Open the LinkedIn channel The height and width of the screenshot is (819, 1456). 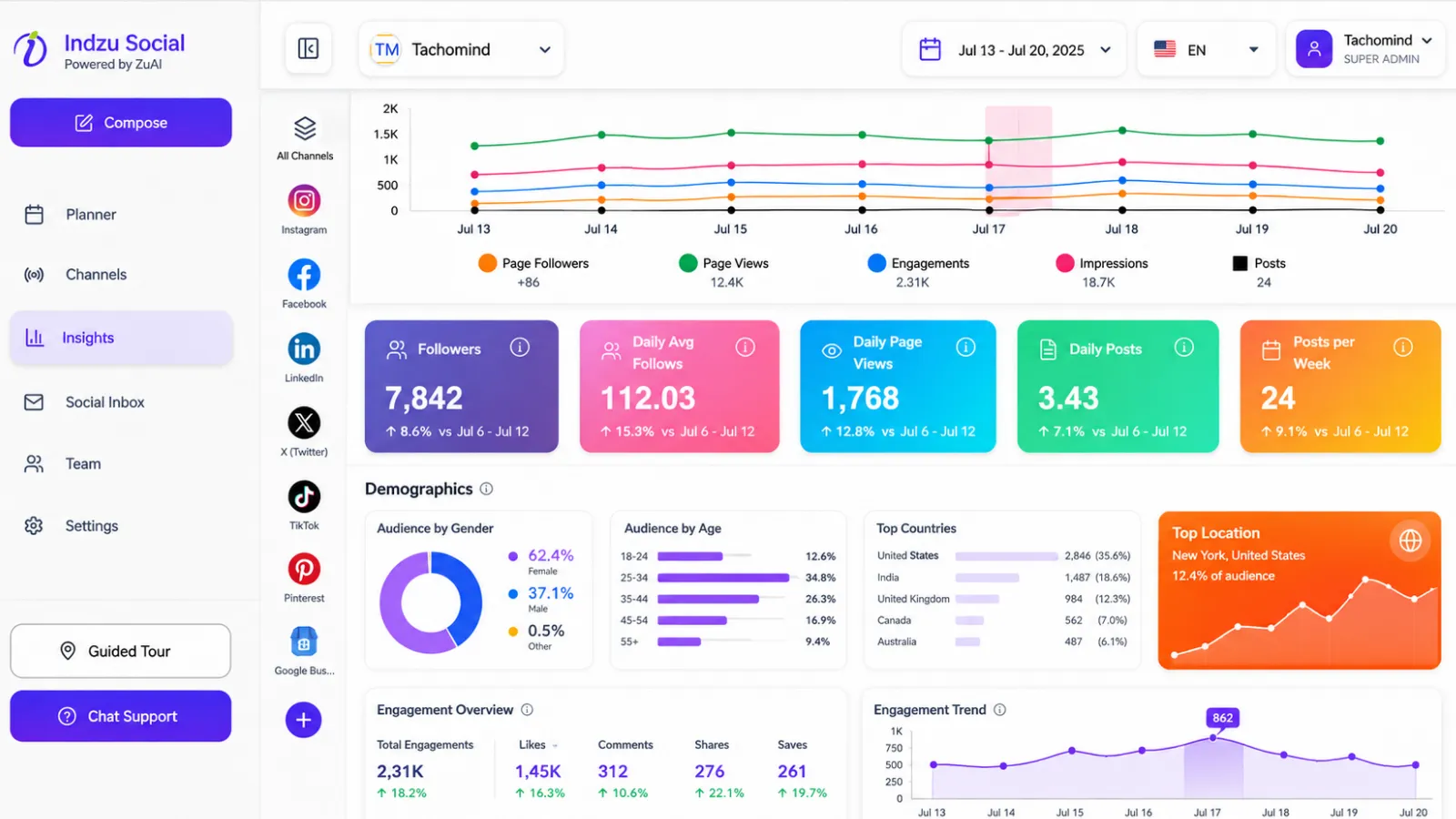[x=304, y=349]
